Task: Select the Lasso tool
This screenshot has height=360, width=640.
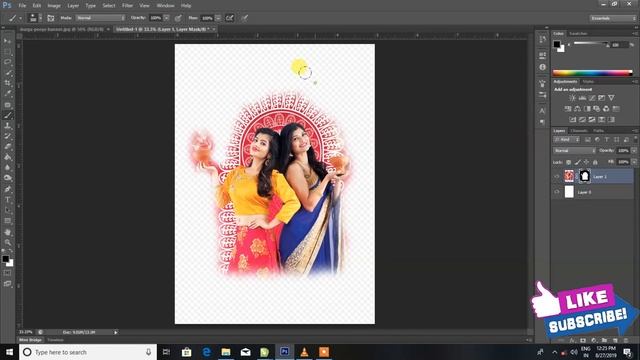Action: (x=7, y=62)
